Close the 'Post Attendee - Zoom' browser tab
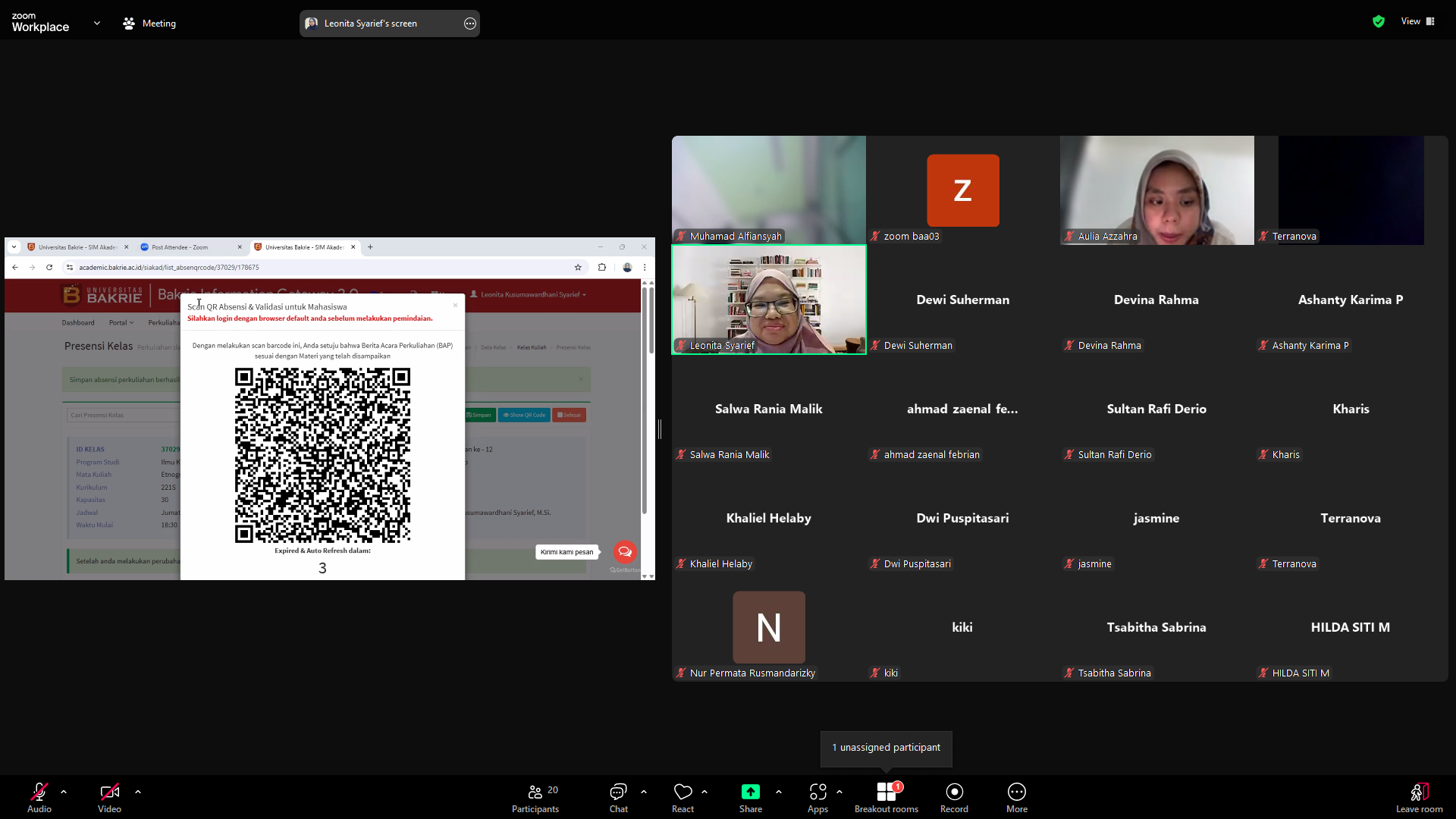This screenshot has width=1456, height=819. tap(240, 247)
